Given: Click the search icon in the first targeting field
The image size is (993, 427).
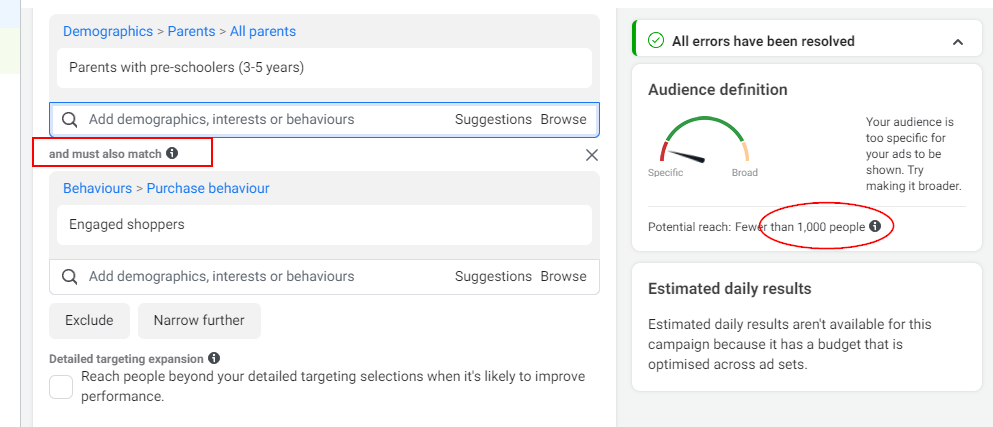Looking at the screenshot, I should point(70,120).
